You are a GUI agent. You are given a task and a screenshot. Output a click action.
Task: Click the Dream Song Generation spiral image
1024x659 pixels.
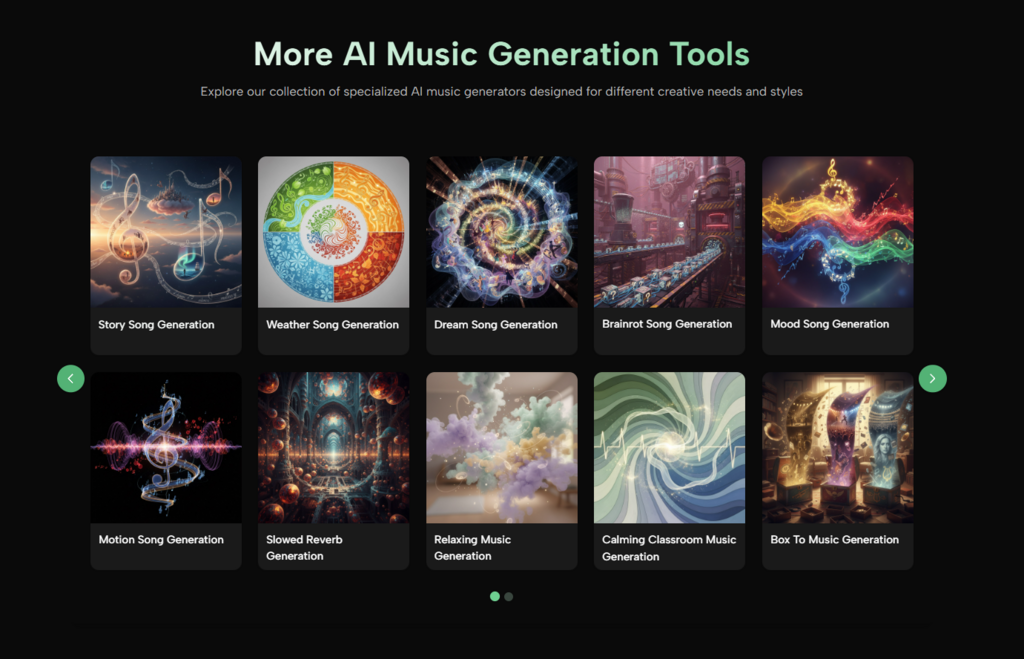pyautogui.click(x=501, y=231)
